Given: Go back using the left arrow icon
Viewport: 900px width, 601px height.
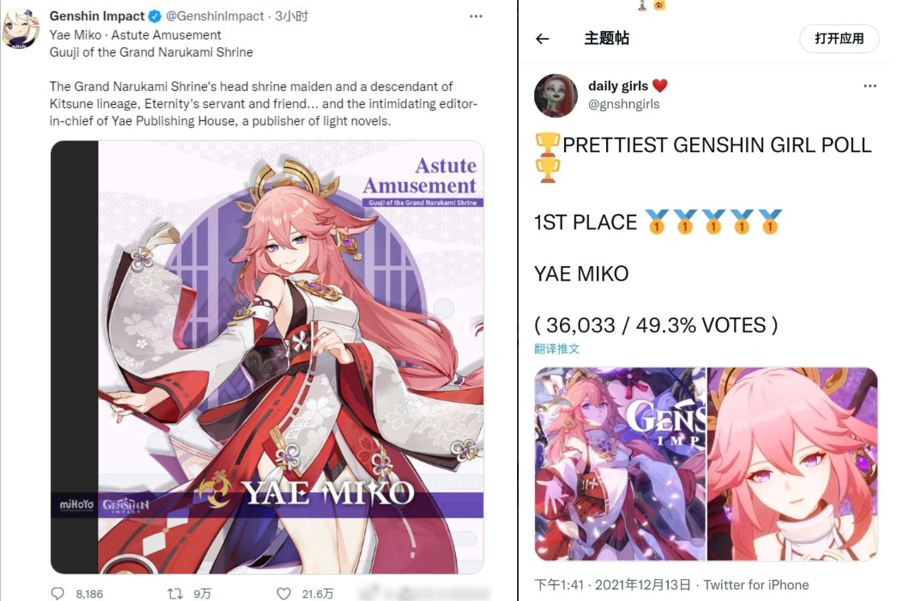Looking at the screenshot, I should pyautogui.click(x=542, y=39).
